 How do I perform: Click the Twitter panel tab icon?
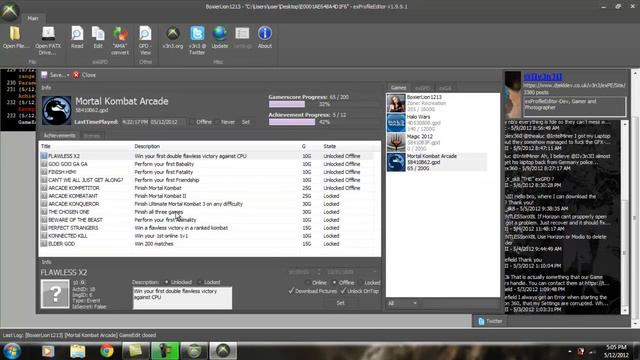point(481,321)
